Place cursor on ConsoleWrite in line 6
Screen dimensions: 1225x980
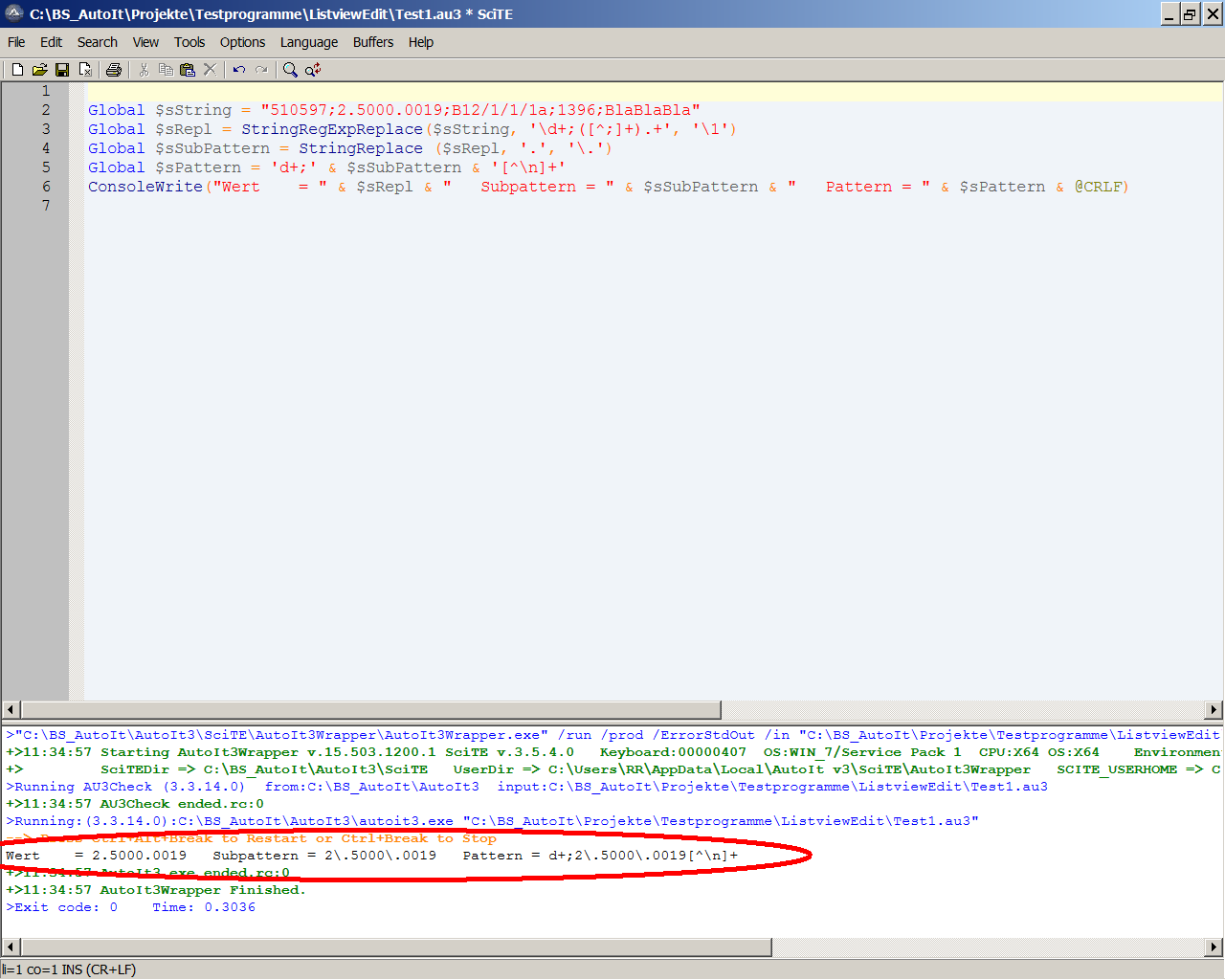point(145,187)
